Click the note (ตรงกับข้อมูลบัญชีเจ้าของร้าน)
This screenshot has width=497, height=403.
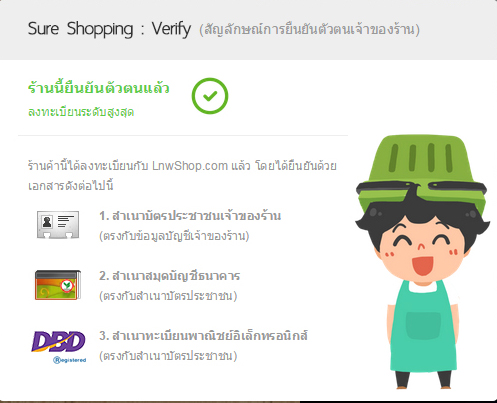click(174, 236)
